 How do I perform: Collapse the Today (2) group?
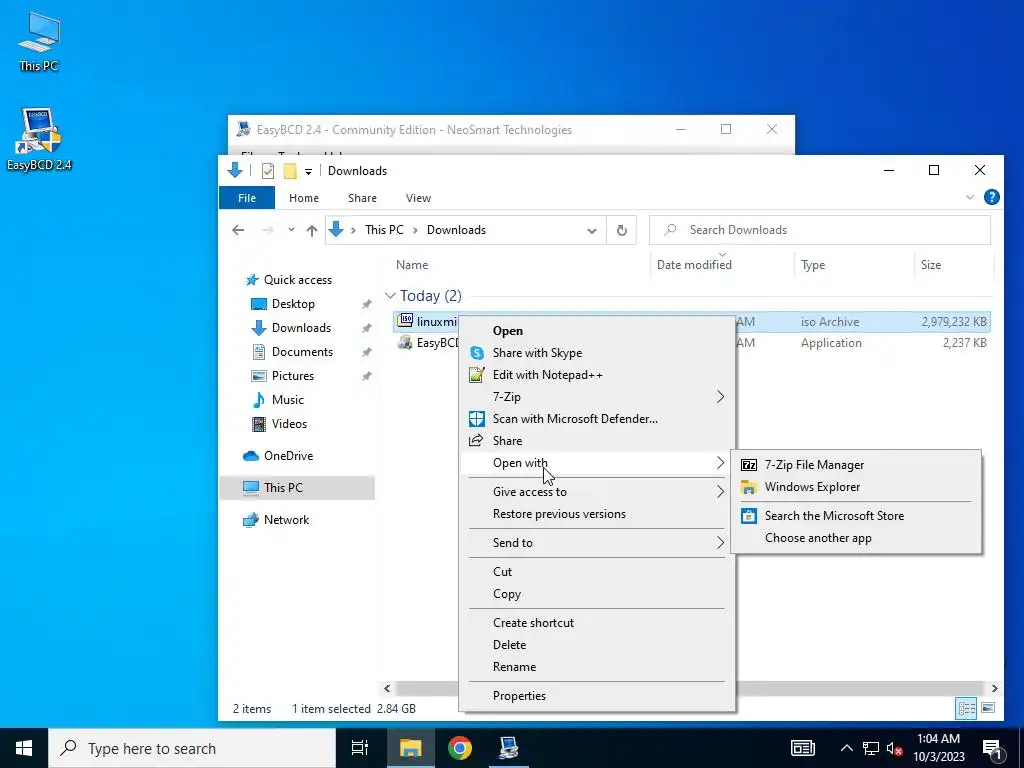(390, 296)
